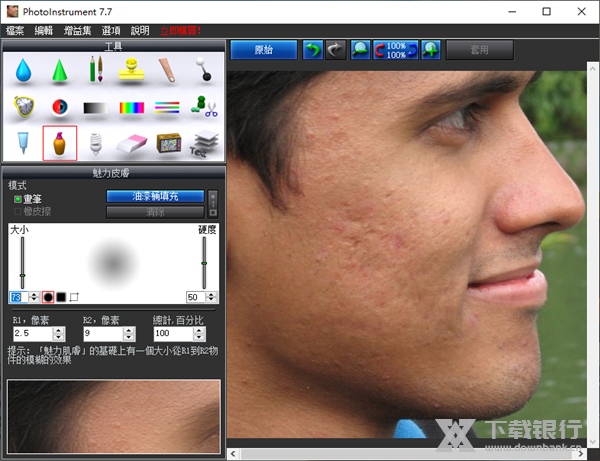The image size is (600, 461).
Task: Select the blue water drop blur tool
Action: (22, 71)
